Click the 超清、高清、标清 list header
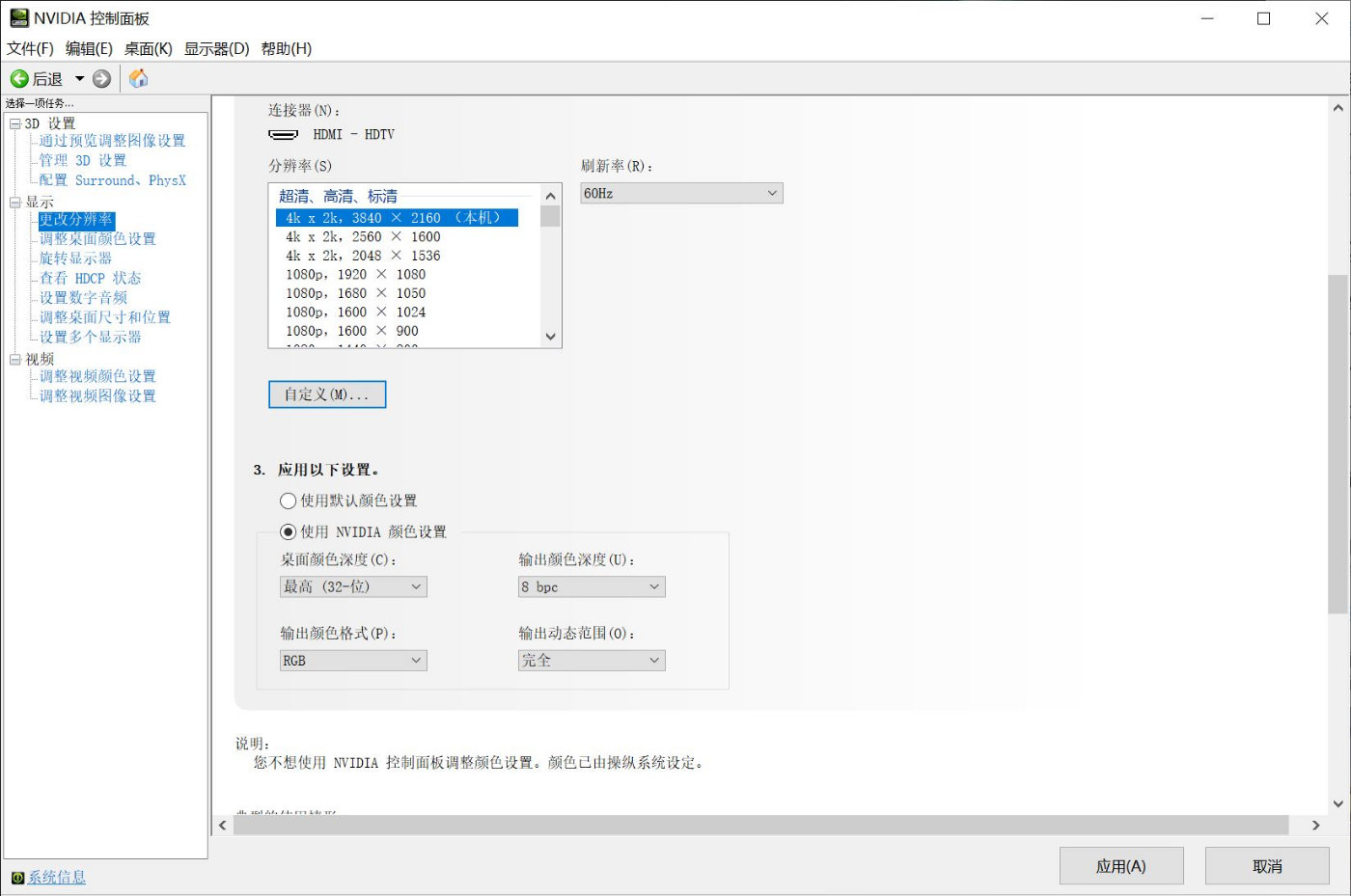This screenshot has height=896, width=1351. point(338,197)
